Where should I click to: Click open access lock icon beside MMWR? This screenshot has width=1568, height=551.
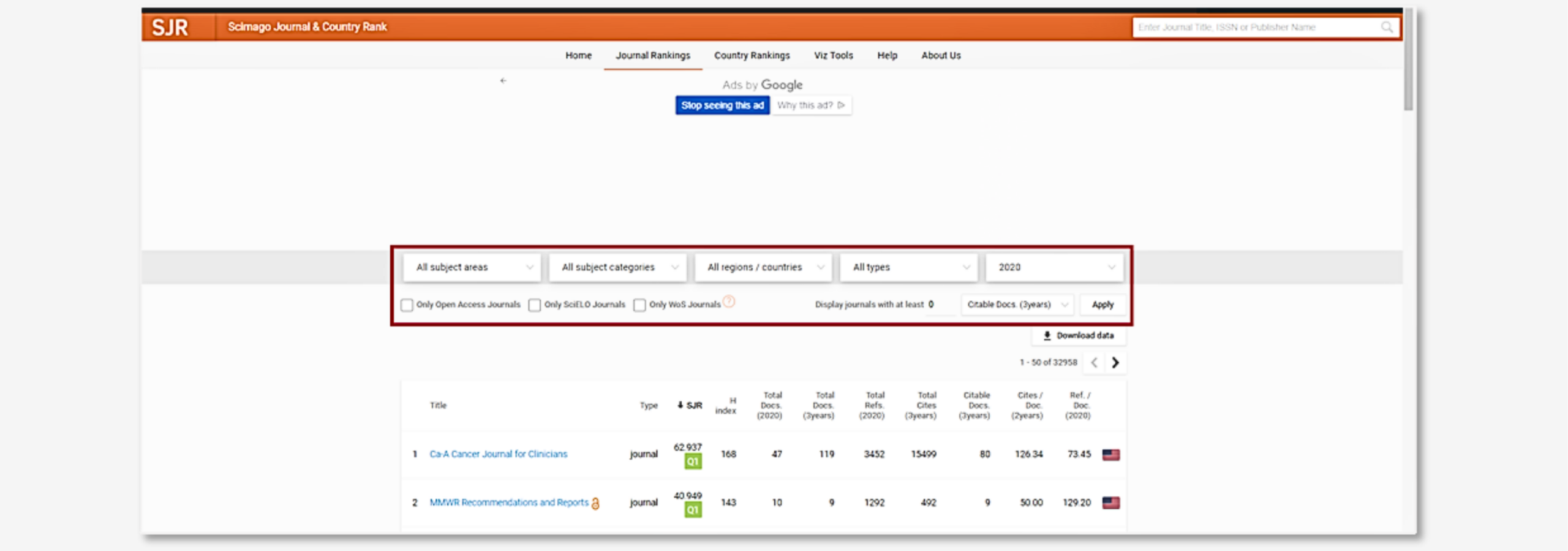tap(595, 503)
